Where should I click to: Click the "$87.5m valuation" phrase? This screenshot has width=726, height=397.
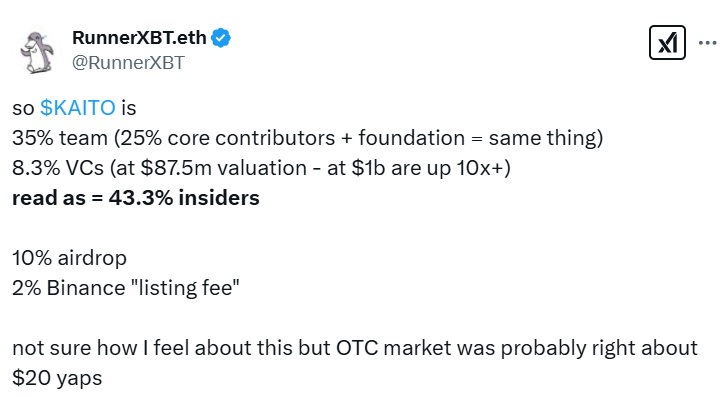point(224,168)
